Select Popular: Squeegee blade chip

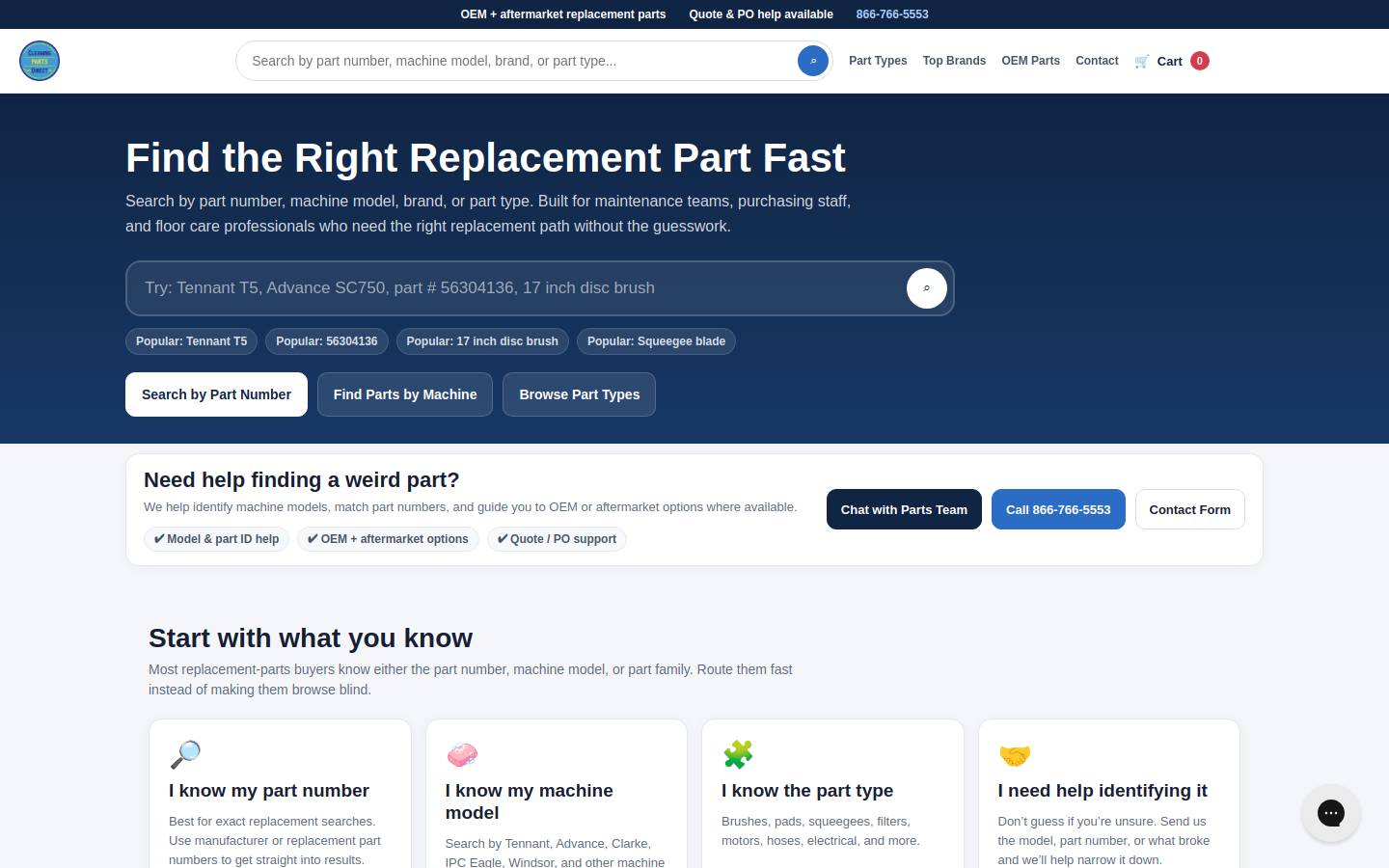(x=656, y=341)
